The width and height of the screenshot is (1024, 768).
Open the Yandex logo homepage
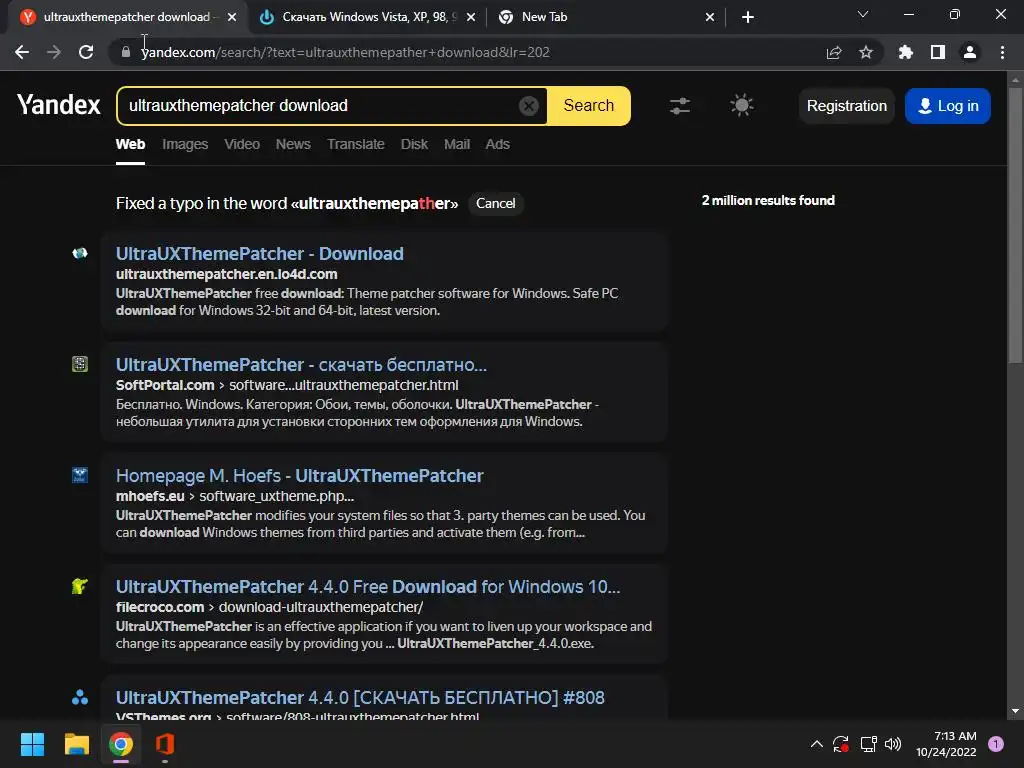(59, 104)
